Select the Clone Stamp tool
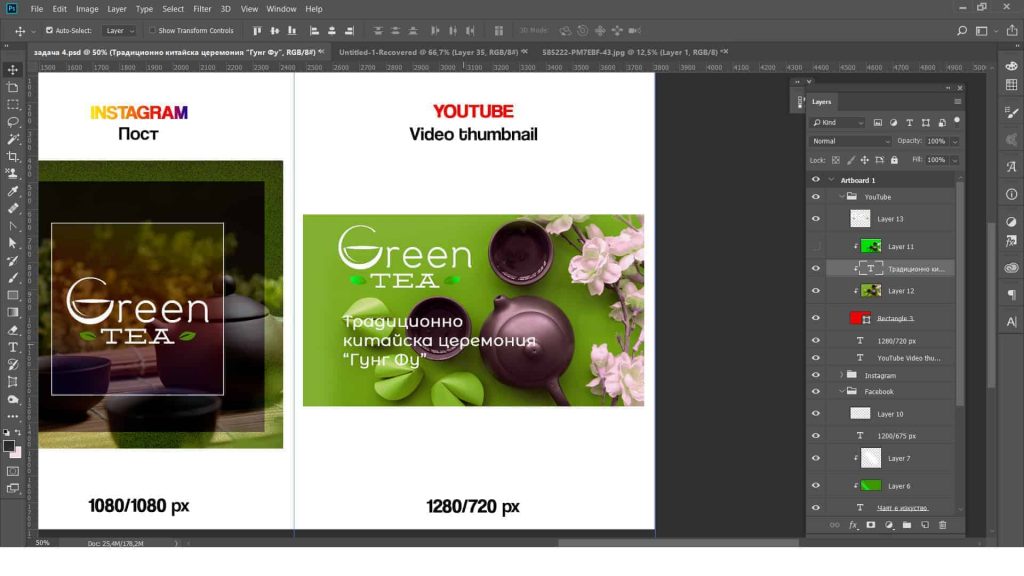1024x576 pixels. pyautogui.click(x=12, y=174)
